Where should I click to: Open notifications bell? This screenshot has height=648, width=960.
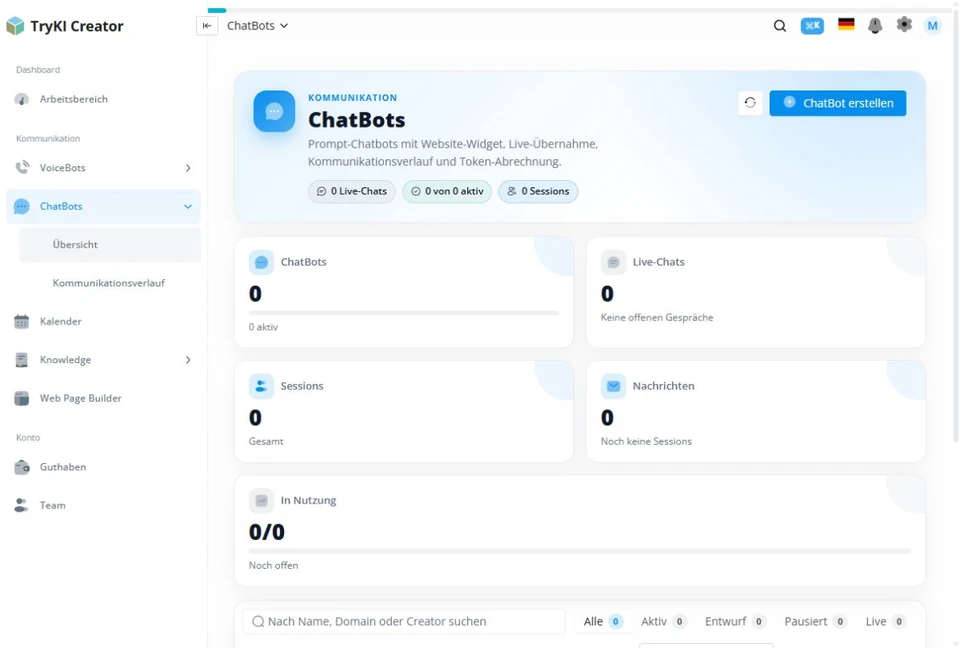coord(875,26)
